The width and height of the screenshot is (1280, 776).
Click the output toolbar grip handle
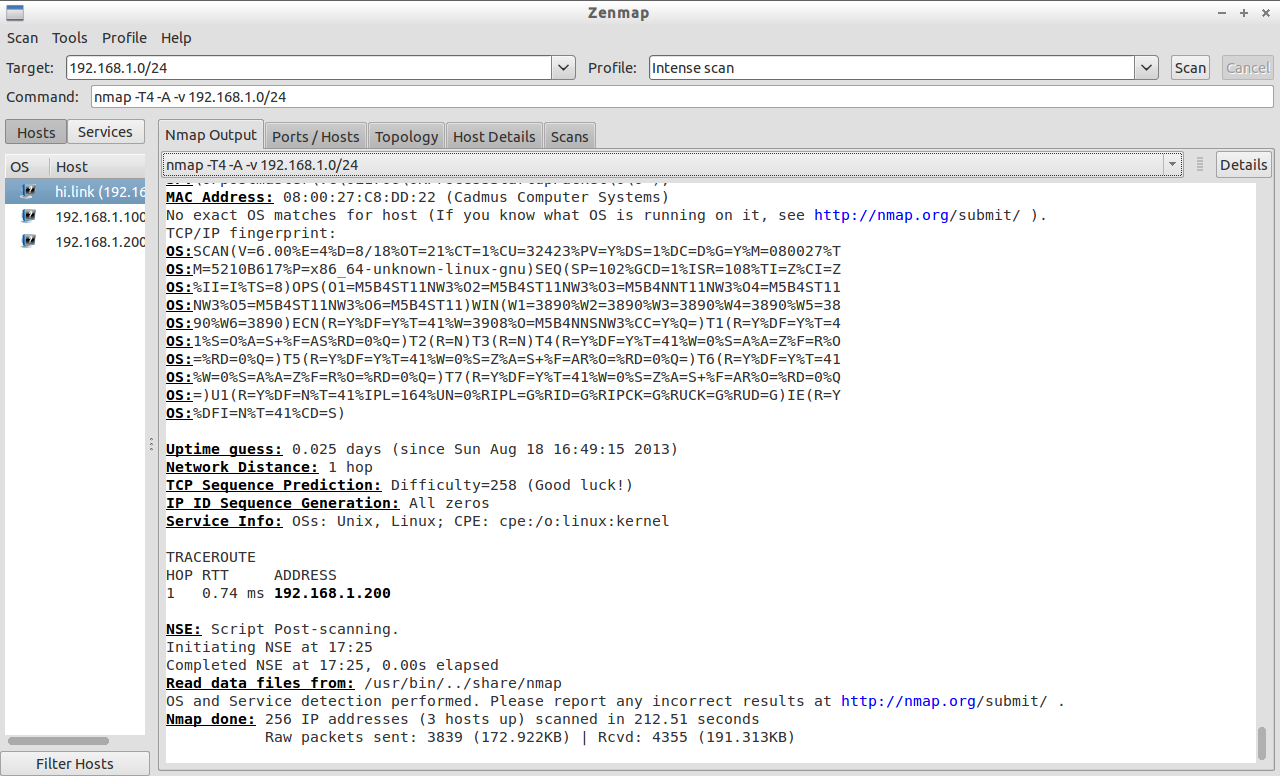coord(1200,165)
